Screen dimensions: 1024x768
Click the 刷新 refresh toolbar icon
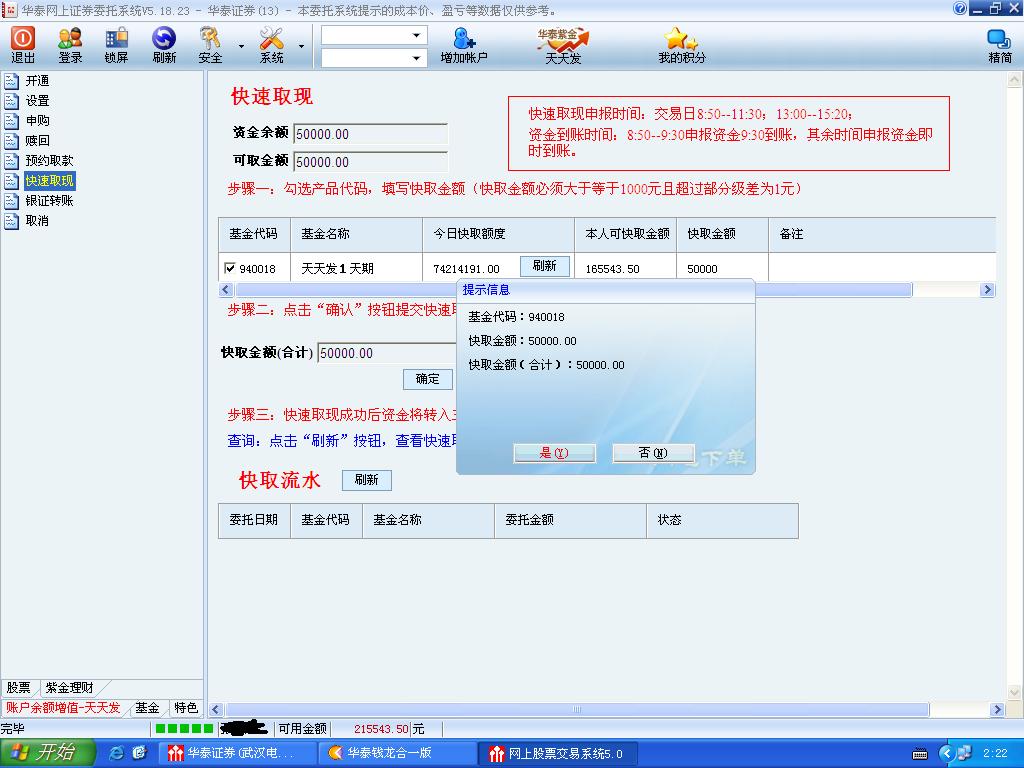tap(164, 44)
